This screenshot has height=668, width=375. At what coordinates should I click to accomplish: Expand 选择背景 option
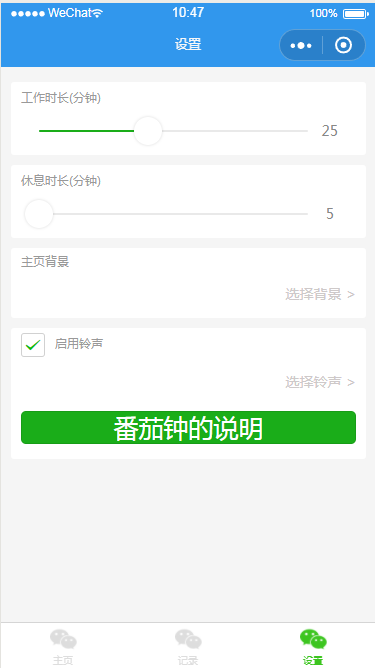click(320, 294)
